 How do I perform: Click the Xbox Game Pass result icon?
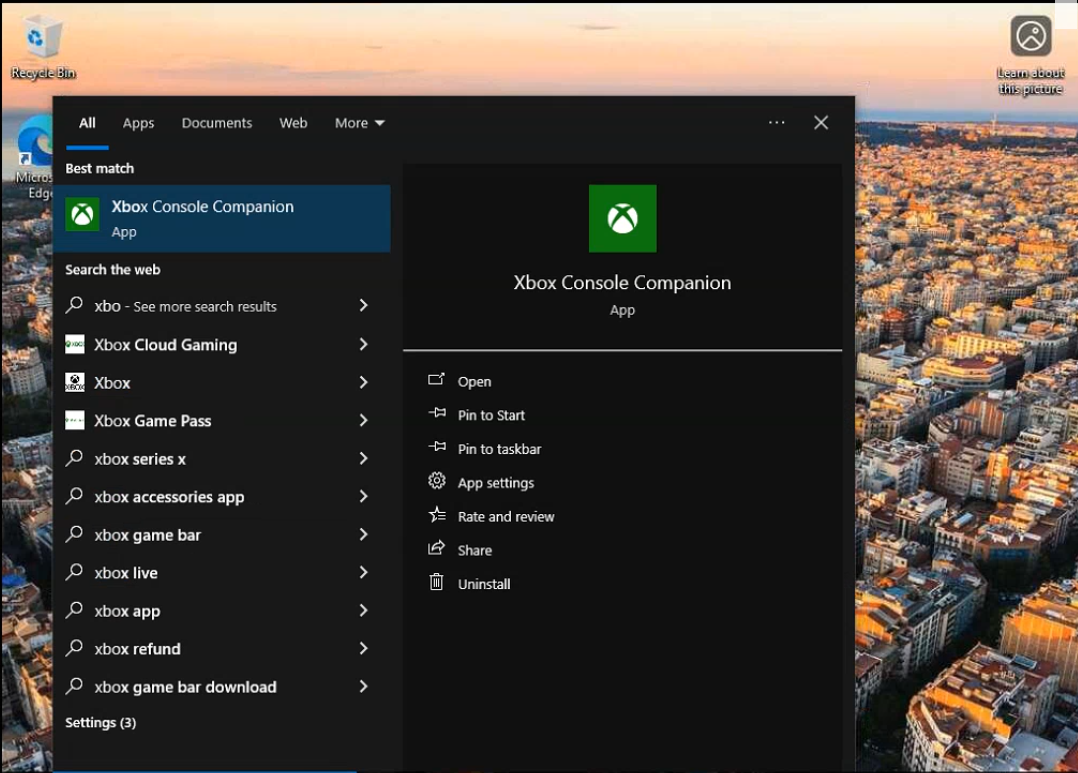pyautogui.click(x=75, y=420)
